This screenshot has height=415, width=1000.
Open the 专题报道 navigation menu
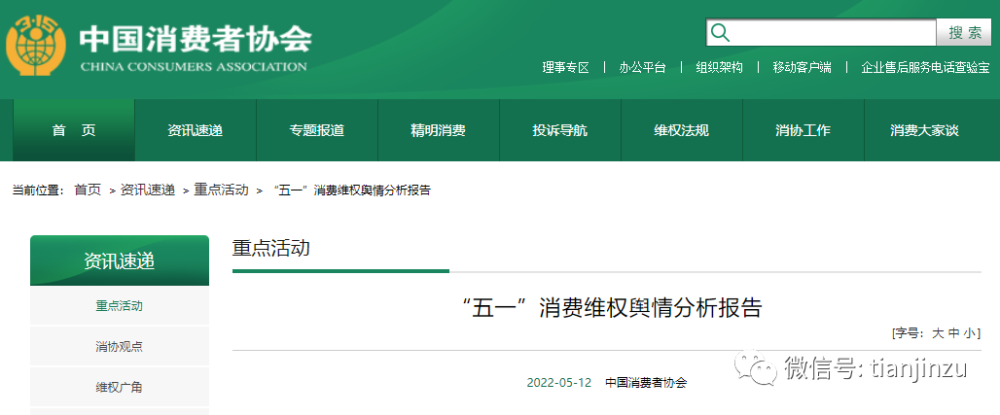(x=317, y=130)
